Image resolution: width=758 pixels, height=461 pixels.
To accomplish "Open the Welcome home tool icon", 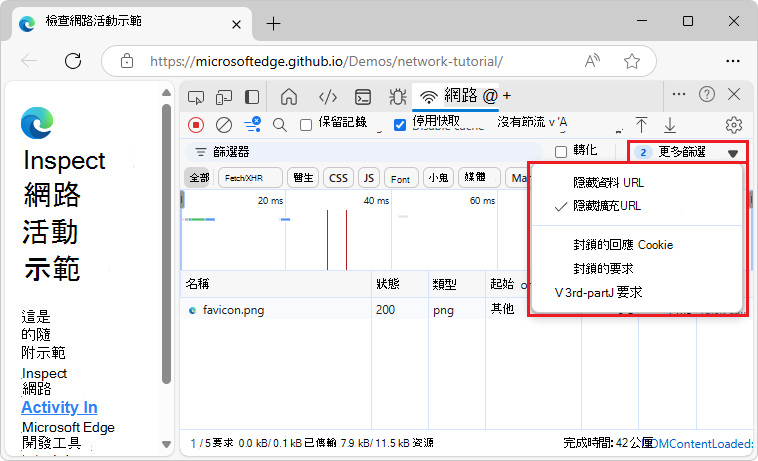I will 289,97.
